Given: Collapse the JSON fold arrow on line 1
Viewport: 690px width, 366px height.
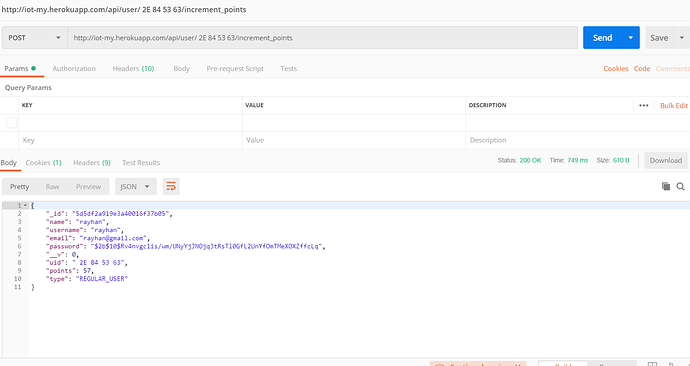Looking at the screenshot, I should (26, 205).
